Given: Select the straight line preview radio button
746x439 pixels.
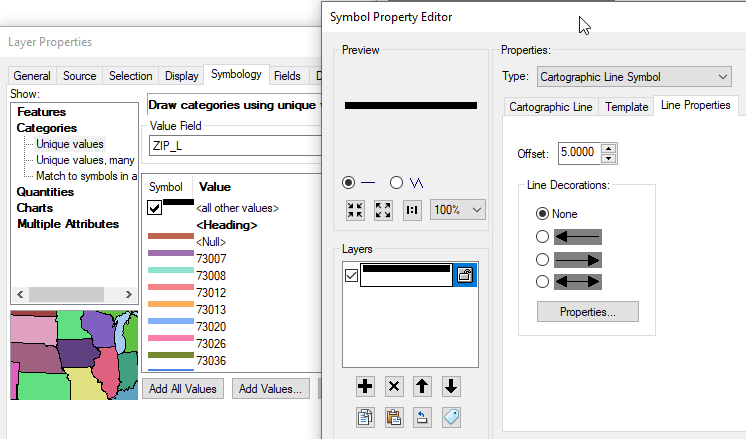Looking at the screenshot, I should [348, 182].
